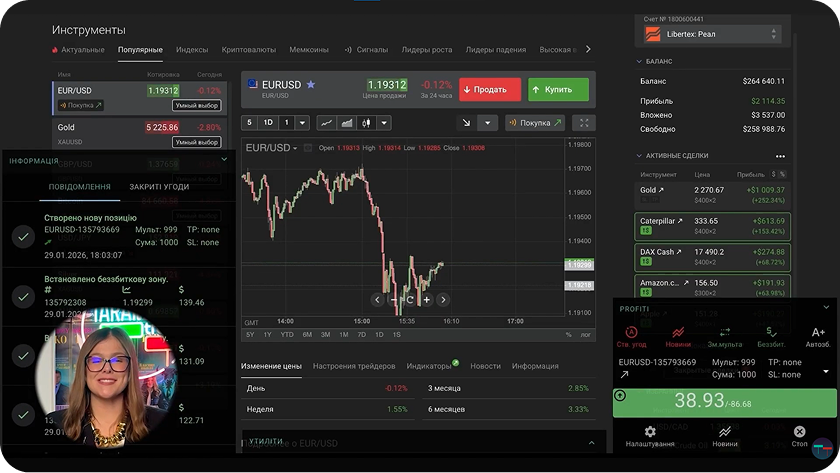
Task: Add EURUSD to favorites with star icon
Action: tap(311, 85)
